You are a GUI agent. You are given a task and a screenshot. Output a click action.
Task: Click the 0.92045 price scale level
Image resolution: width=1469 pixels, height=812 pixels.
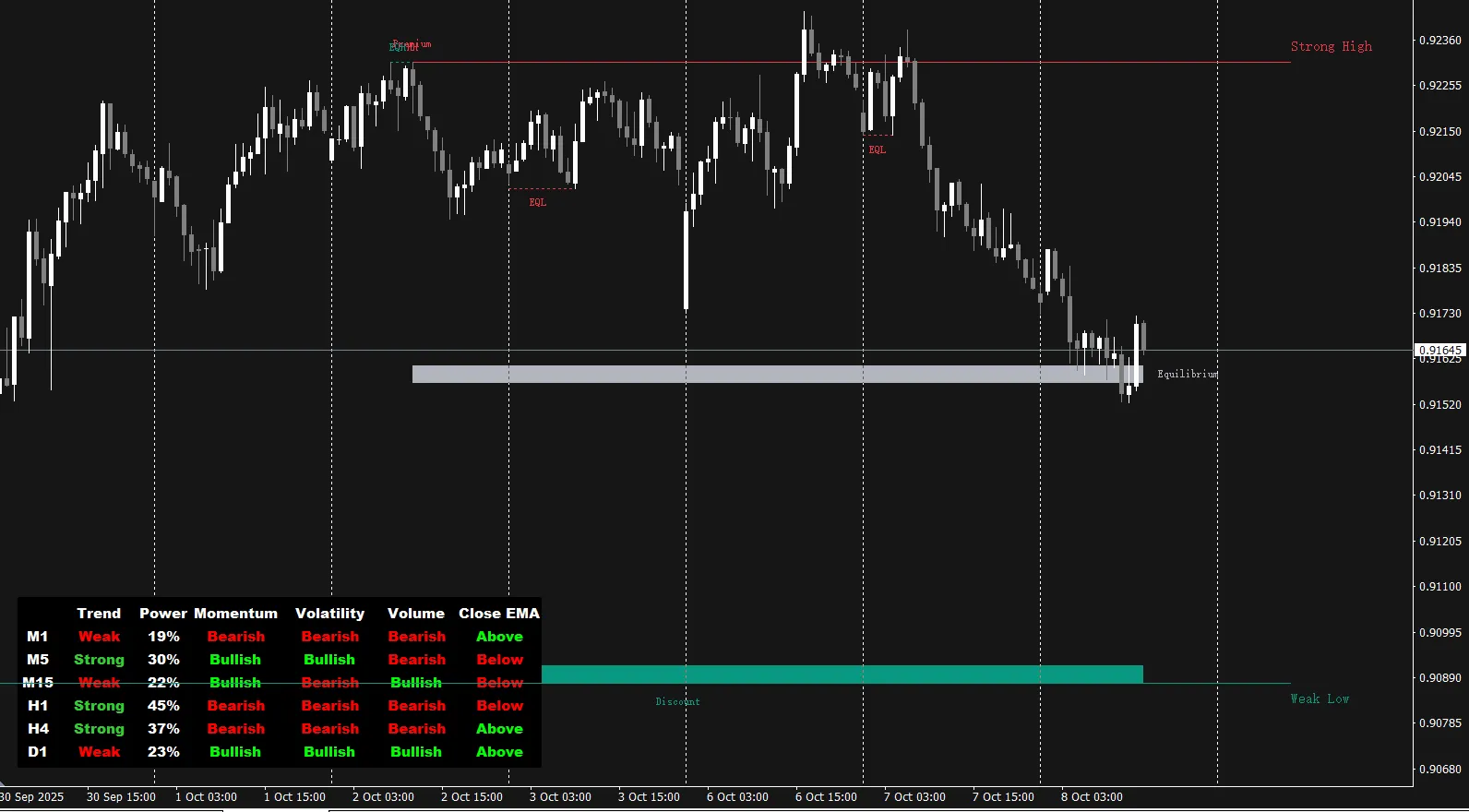(1439, 176)
